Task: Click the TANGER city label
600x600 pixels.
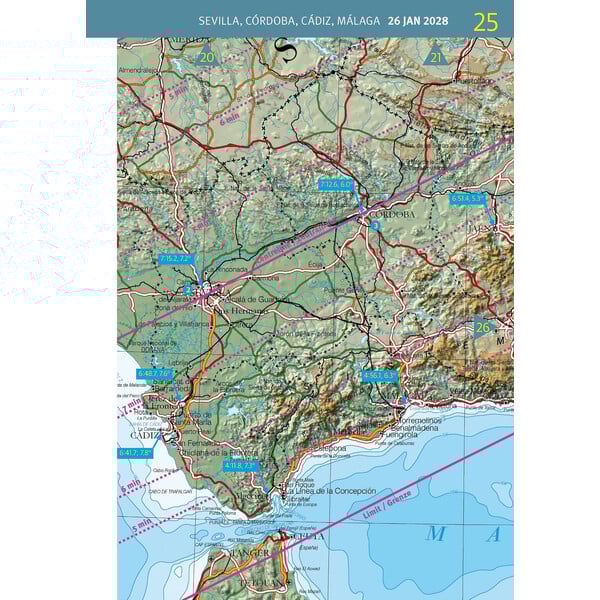Action: tap(251, 553)
